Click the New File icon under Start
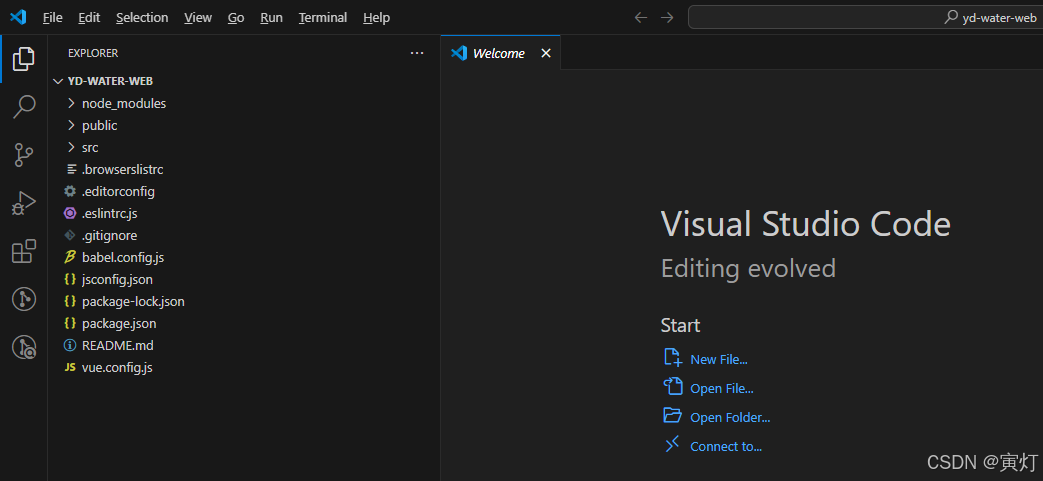This screenshot has width=1043, height=481. [x=673, y=357]
